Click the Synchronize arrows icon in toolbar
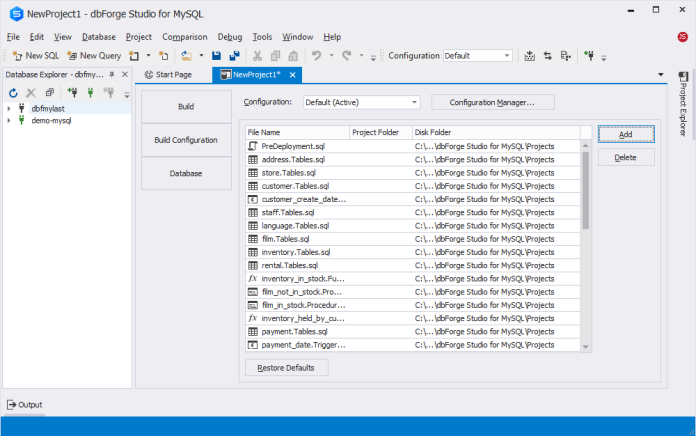696x436 pixels. 548,56
